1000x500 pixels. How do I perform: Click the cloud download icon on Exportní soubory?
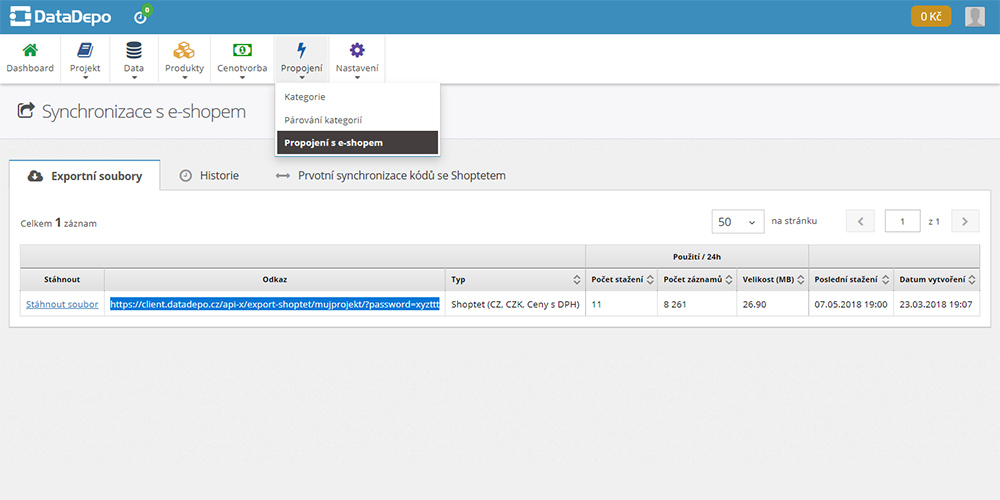click(x=36, y=176)
